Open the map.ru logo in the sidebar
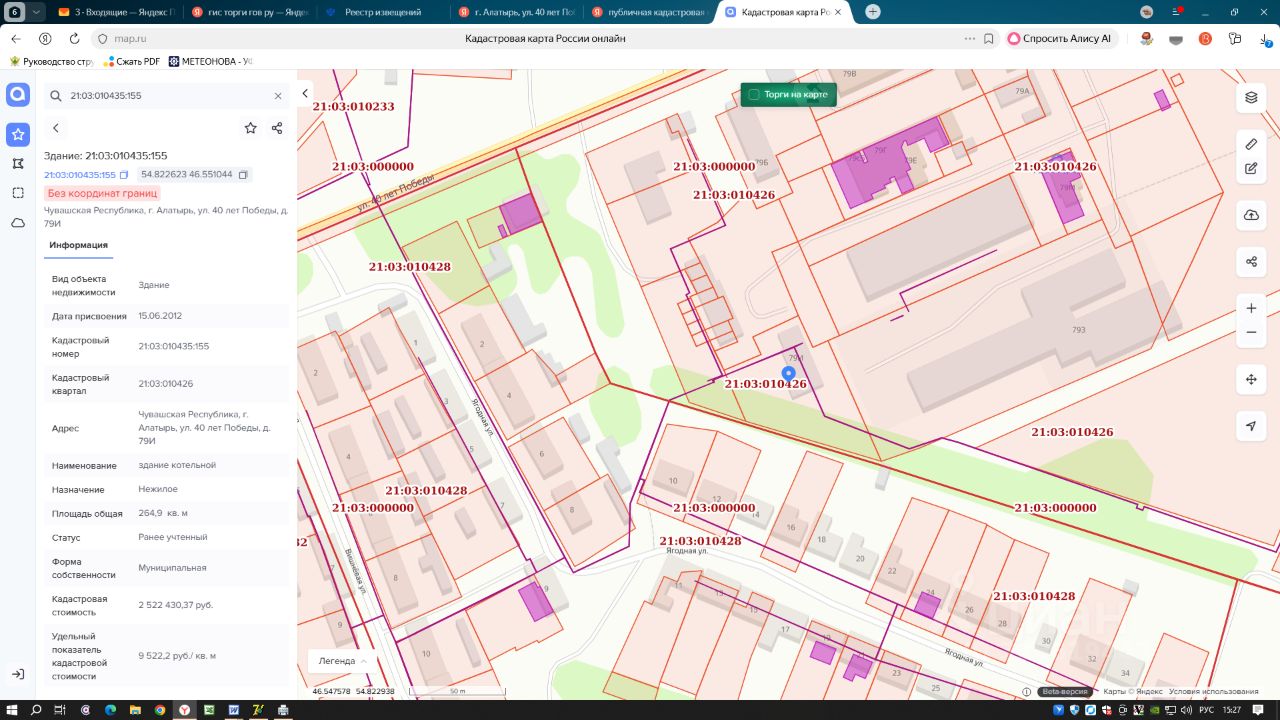1280x720 pixels. point(18,95)
